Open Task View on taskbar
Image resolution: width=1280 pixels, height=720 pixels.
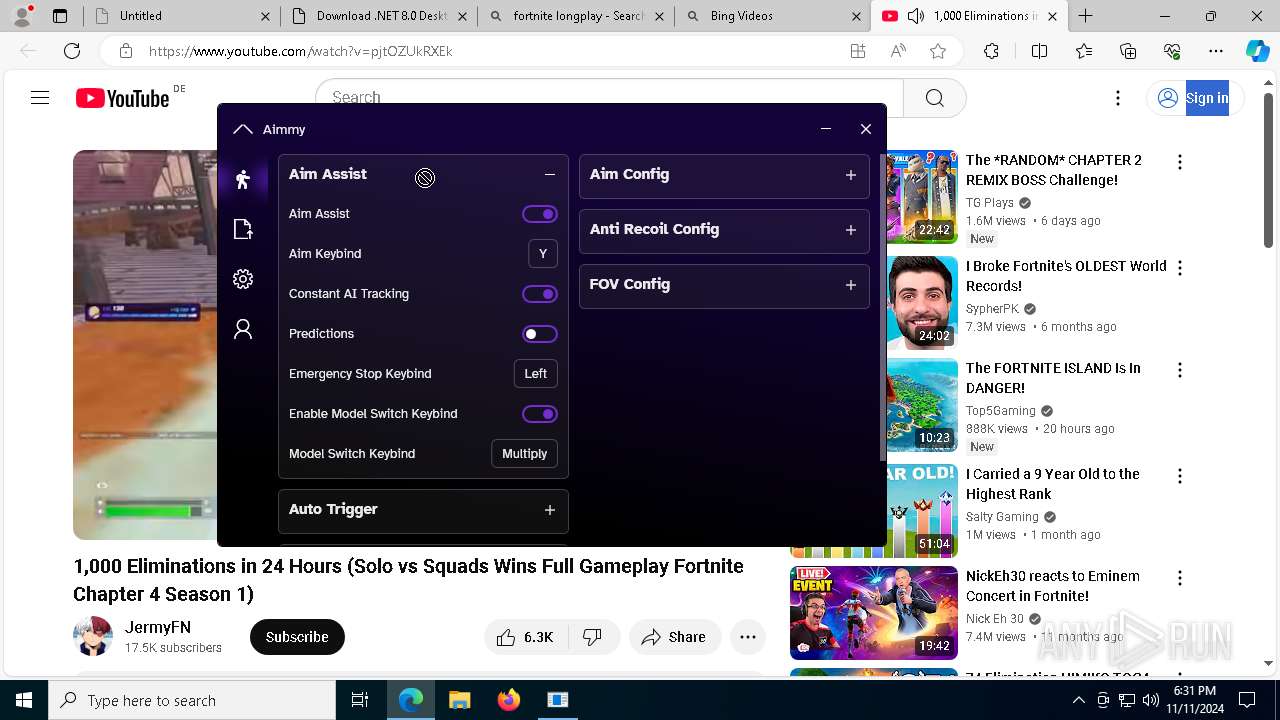360,700
